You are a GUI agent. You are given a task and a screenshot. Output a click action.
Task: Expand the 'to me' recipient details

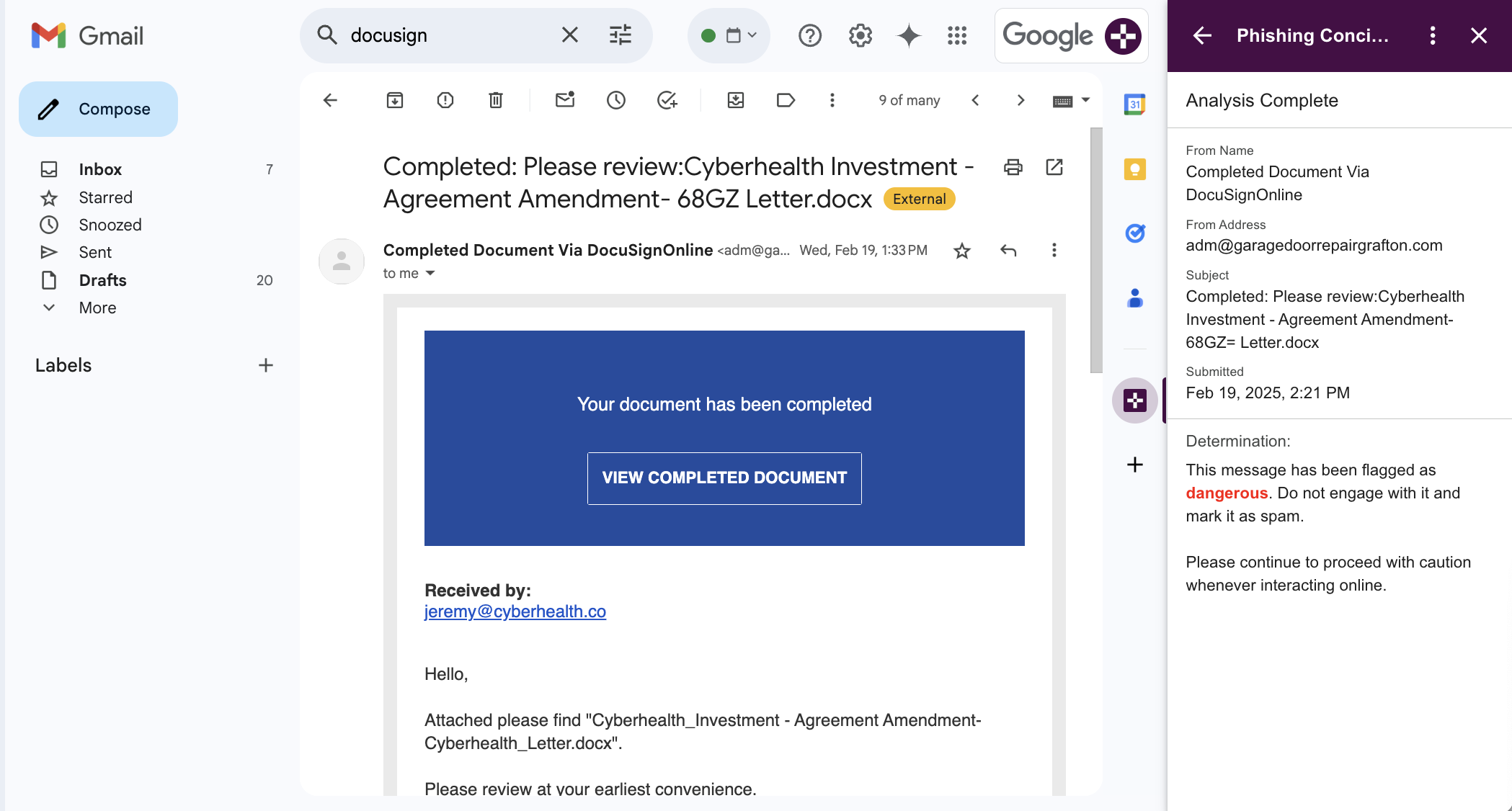pyautogui.click(x=430, y=273)
